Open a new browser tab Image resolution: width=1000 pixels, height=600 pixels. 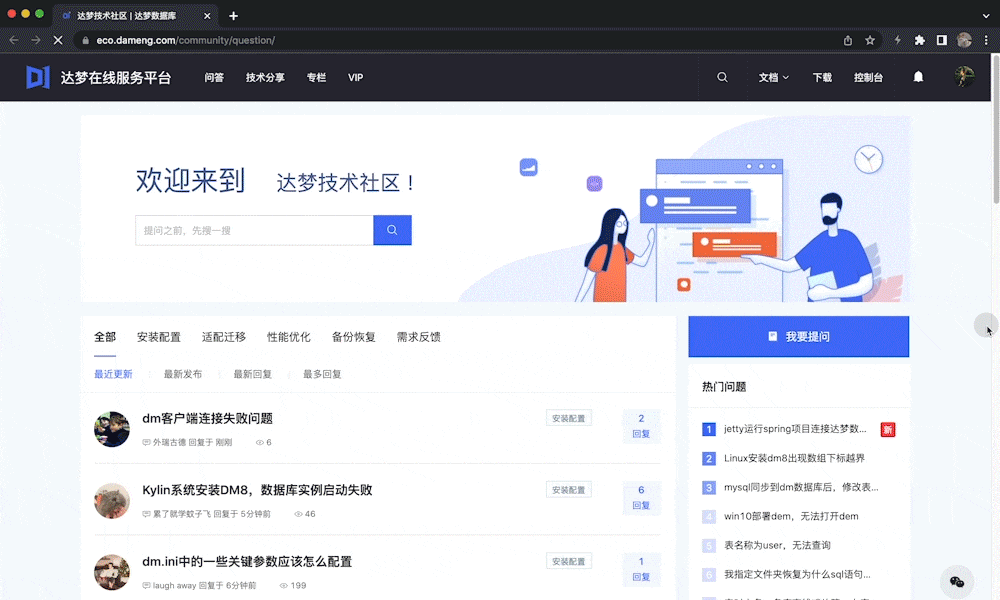pyautogui.click(x=233, y=16)
